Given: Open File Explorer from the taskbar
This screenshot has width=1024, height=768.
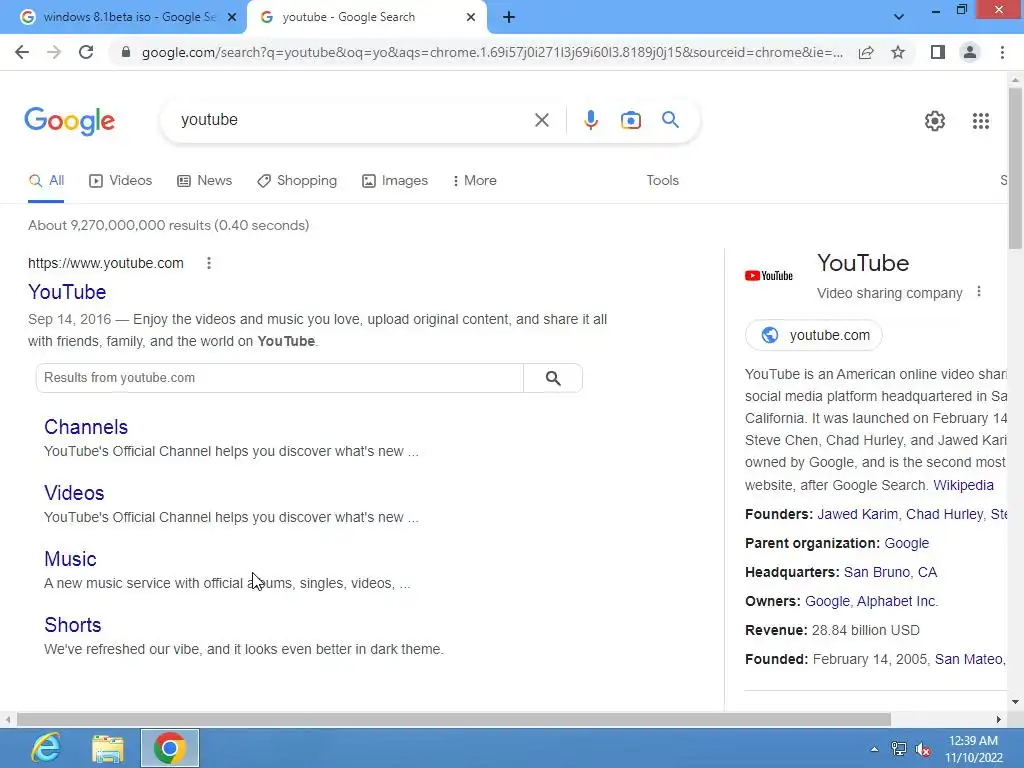Looking at the screenshot, I should 108,748.
